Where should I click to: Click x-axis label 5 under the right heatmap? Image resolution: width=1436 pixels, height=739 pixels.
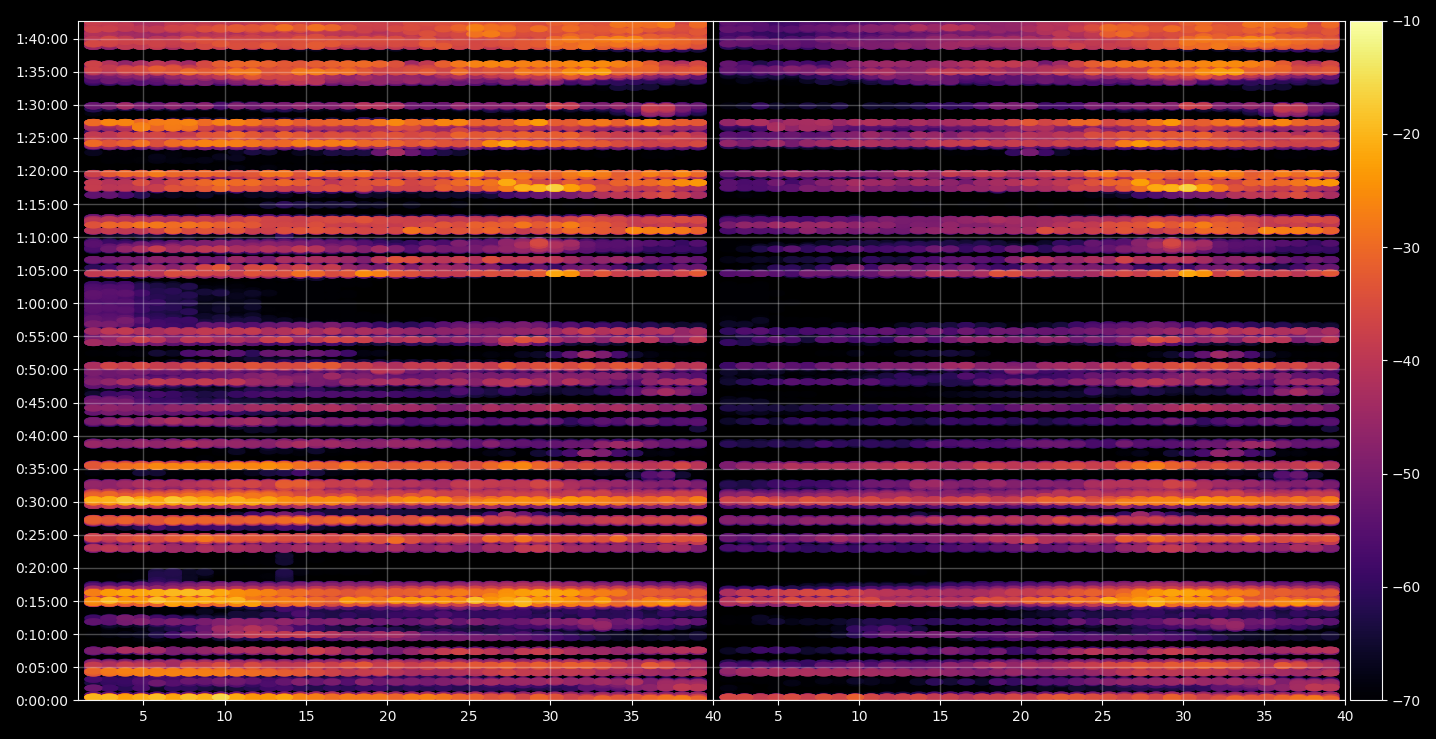[x=777, y=716]
